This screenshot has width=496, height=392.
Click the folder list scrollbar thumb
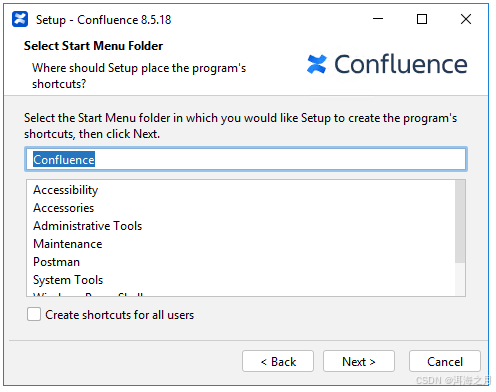pyautogui.click(x=460, y=221)
